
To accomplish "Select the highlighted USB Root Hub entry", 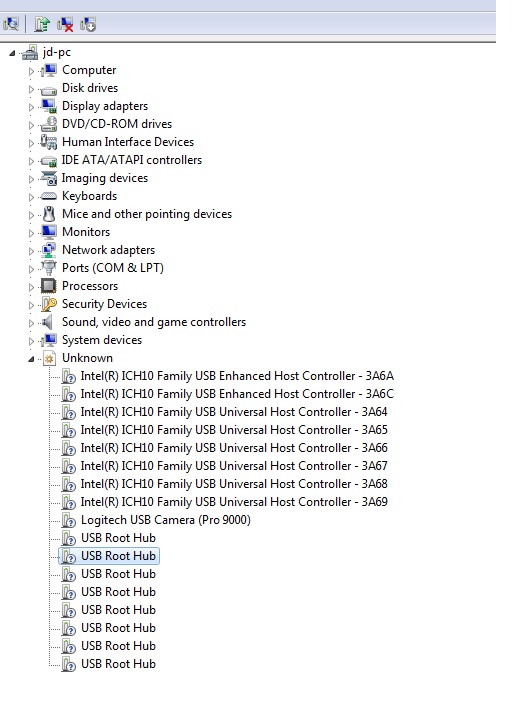I will coord(118,556).
